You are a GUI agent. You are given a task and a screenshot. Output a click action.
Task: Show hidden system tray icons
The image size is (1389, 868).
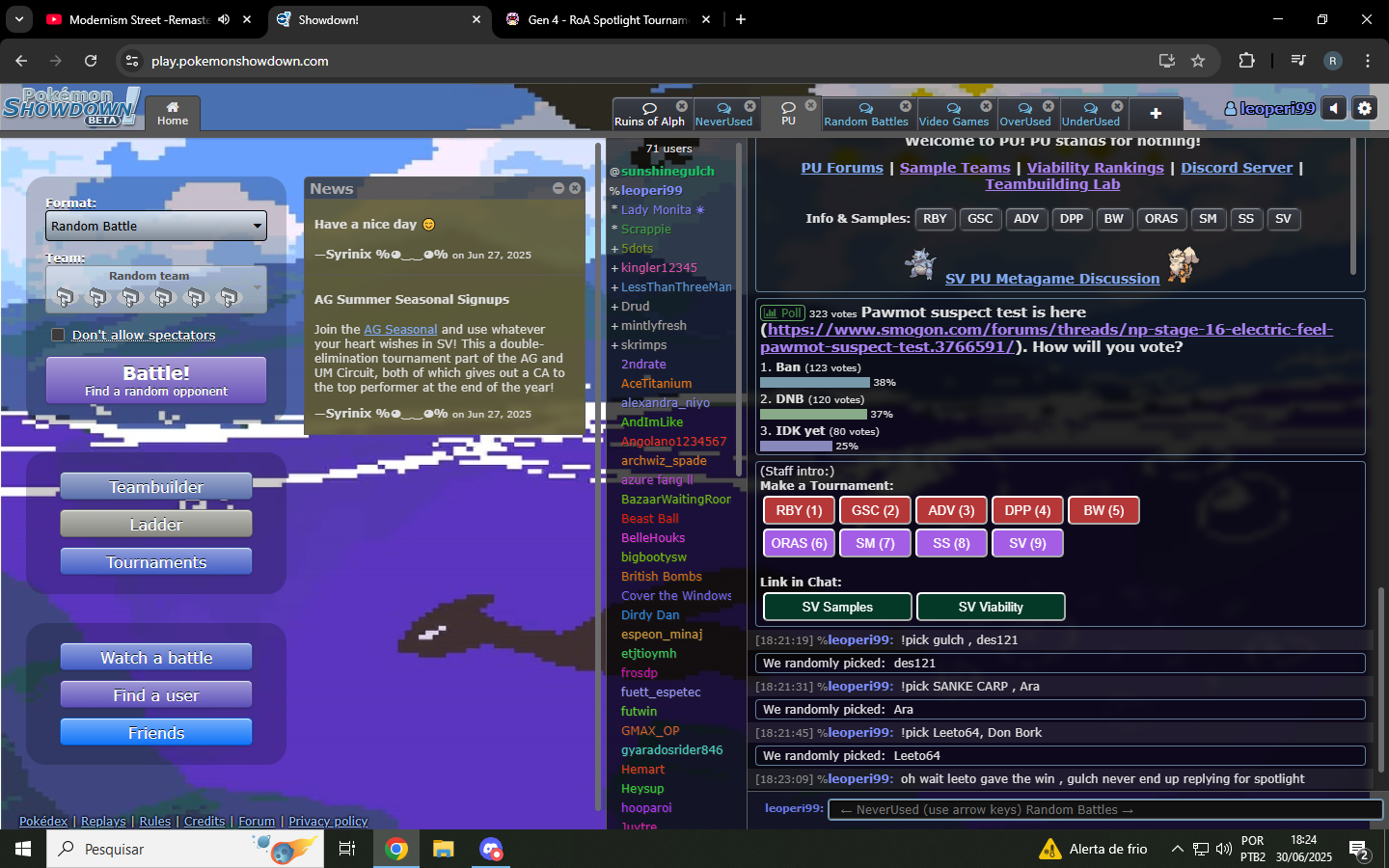pyautogui.click(x=1177, y=849)
